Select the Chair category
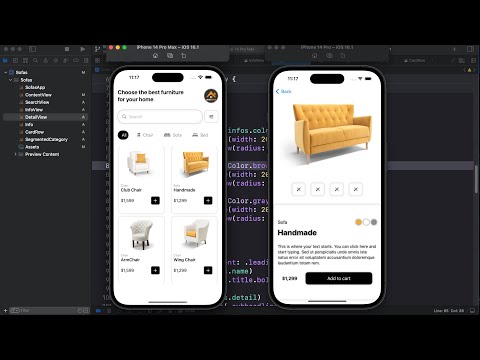This screenshot has height=360, width=480. pyautogui.click(x=145, y=135)
